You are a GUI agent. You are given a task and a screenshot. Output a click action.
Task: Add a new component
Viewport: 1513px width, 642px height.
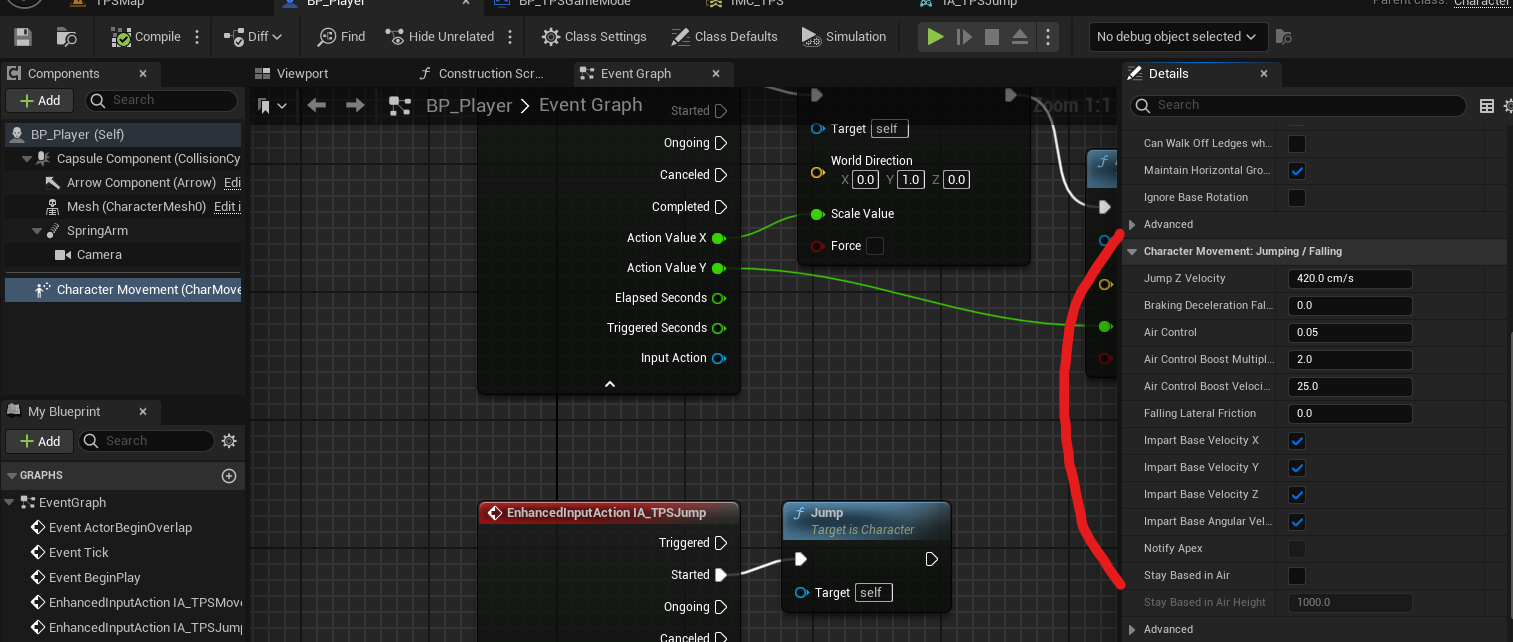39,100
